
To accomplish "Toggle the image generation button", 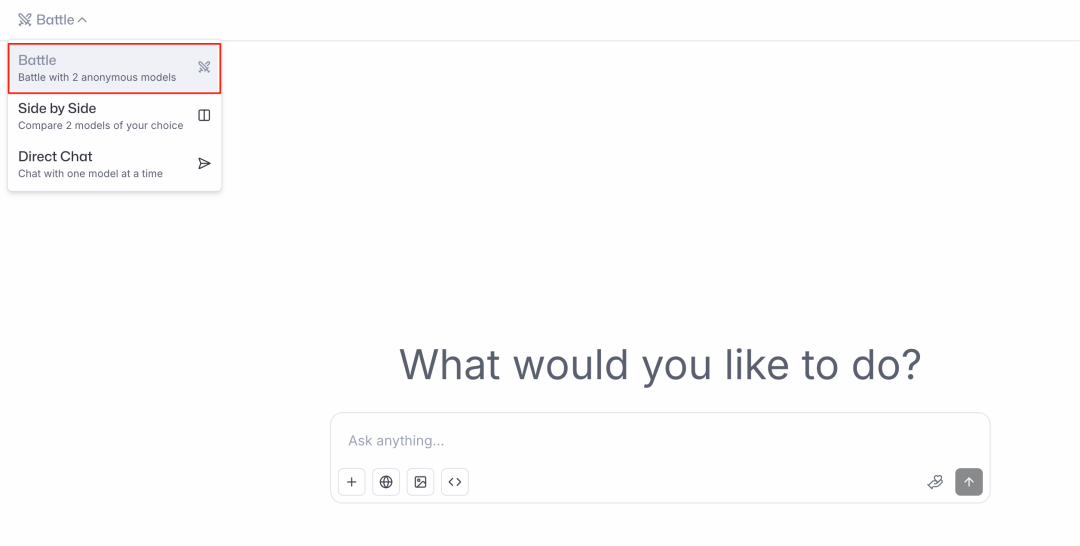I will (x=420, y=482).
